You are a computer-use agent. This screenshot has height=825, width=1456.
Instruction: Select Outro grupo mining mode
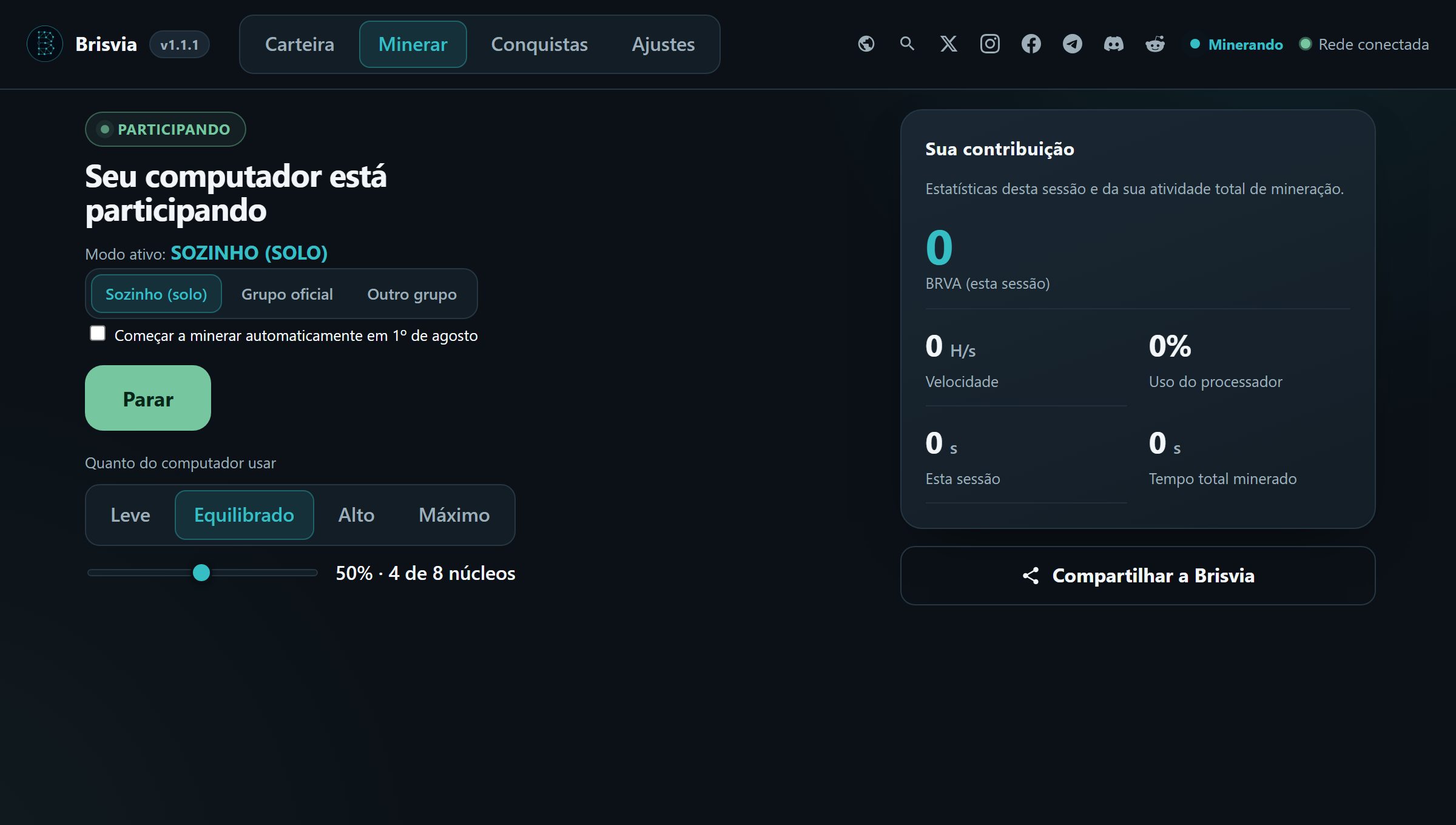(x=411, y=294)
